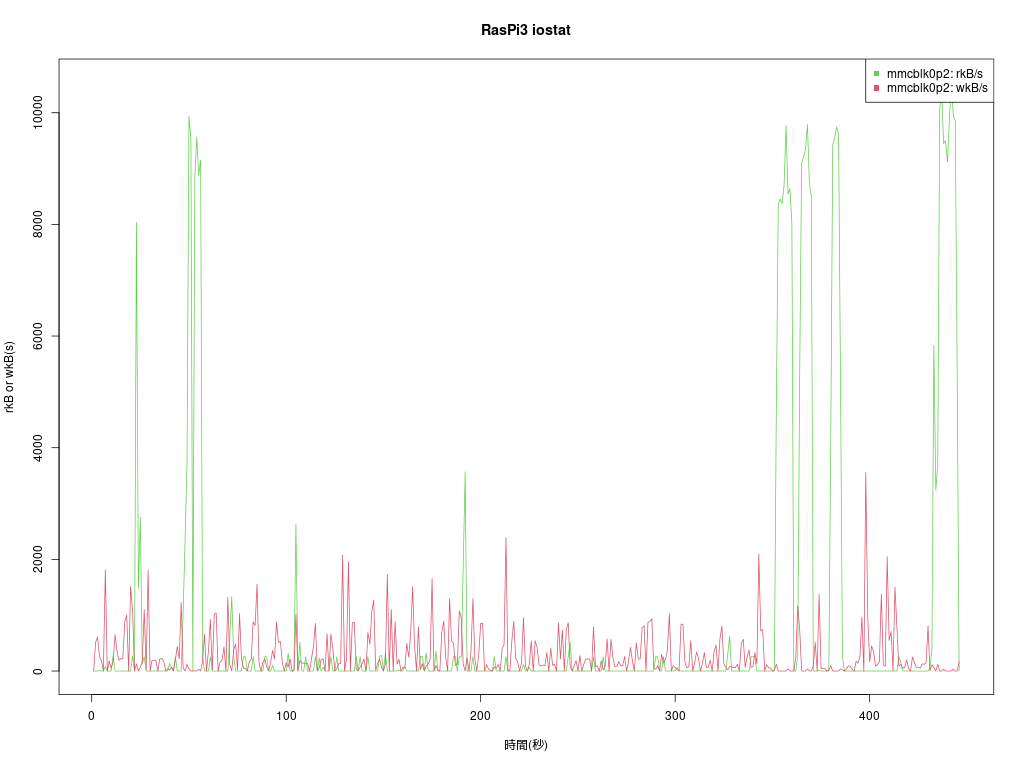Click the x-axis tick value 200

coord(480,716)
